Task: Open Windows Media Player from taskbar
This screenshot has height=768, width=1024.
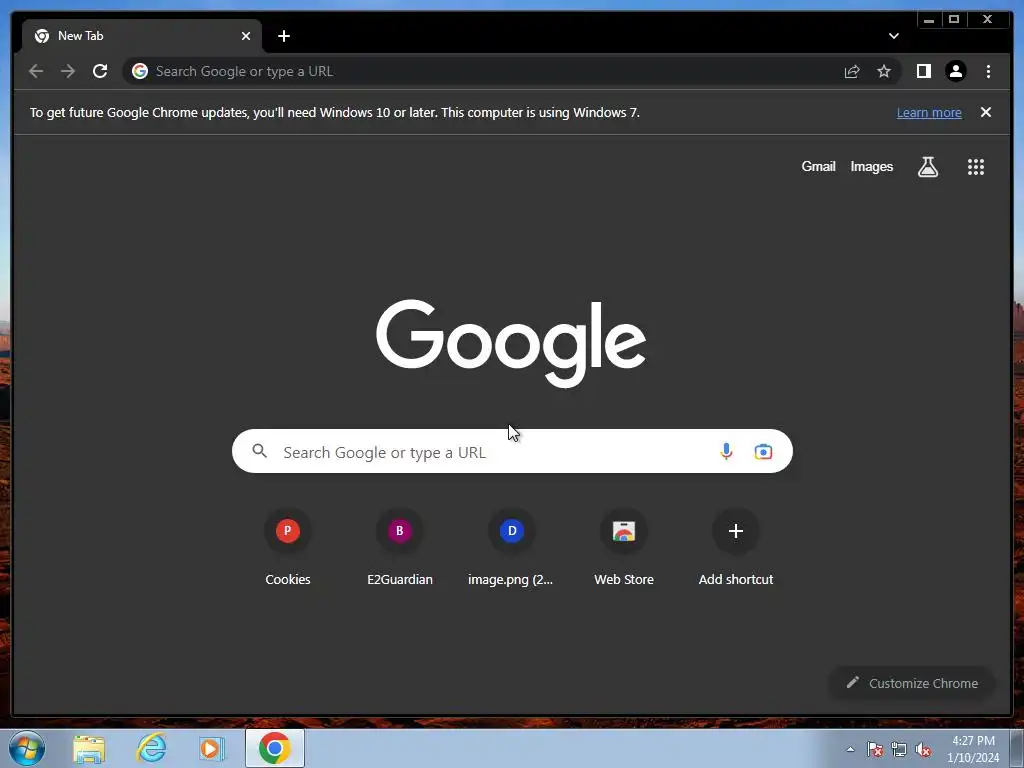Action: click(212, 748)
